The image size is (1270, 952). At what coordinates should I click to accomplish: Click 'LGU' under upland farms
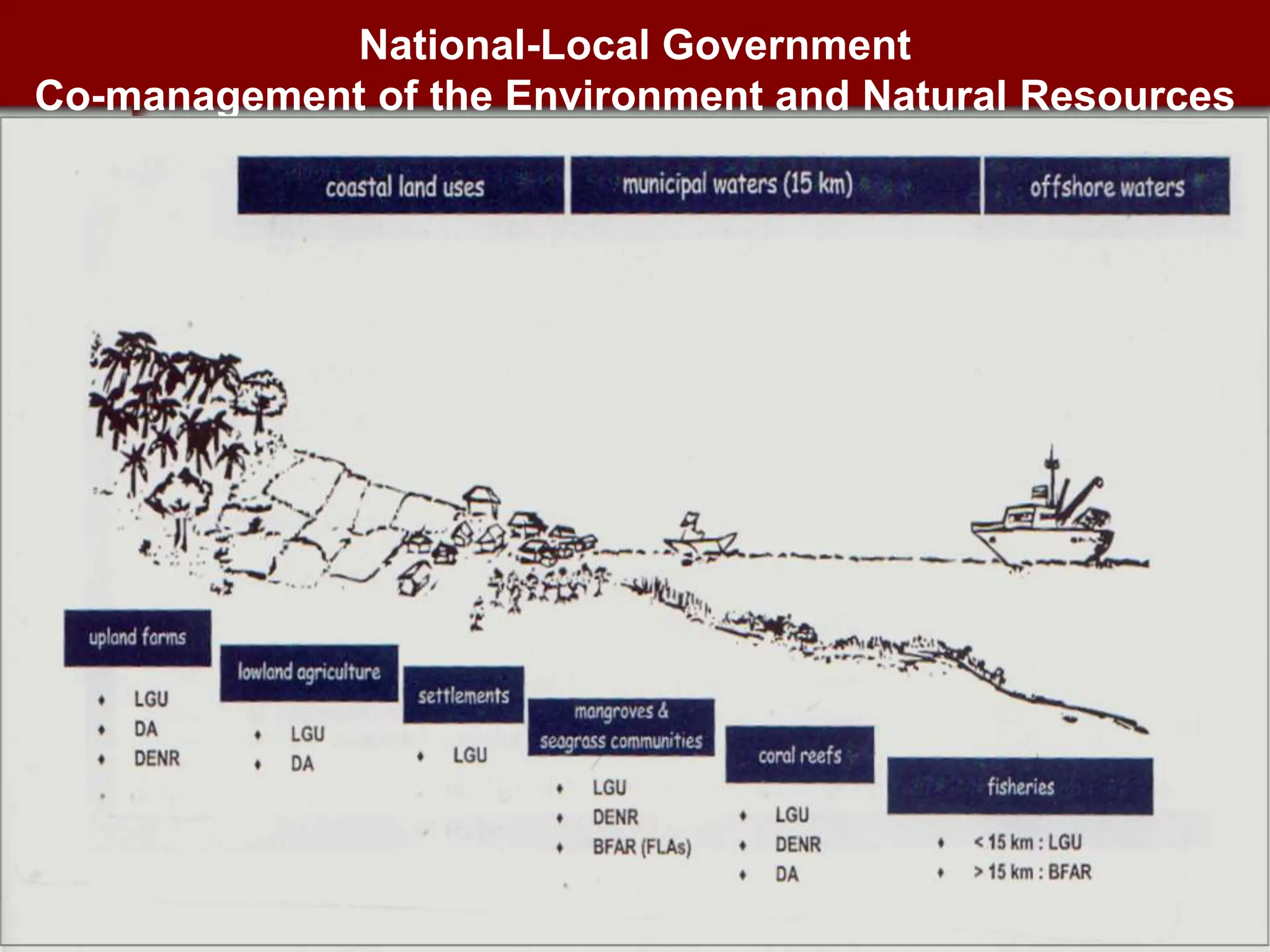click(151, 699)
